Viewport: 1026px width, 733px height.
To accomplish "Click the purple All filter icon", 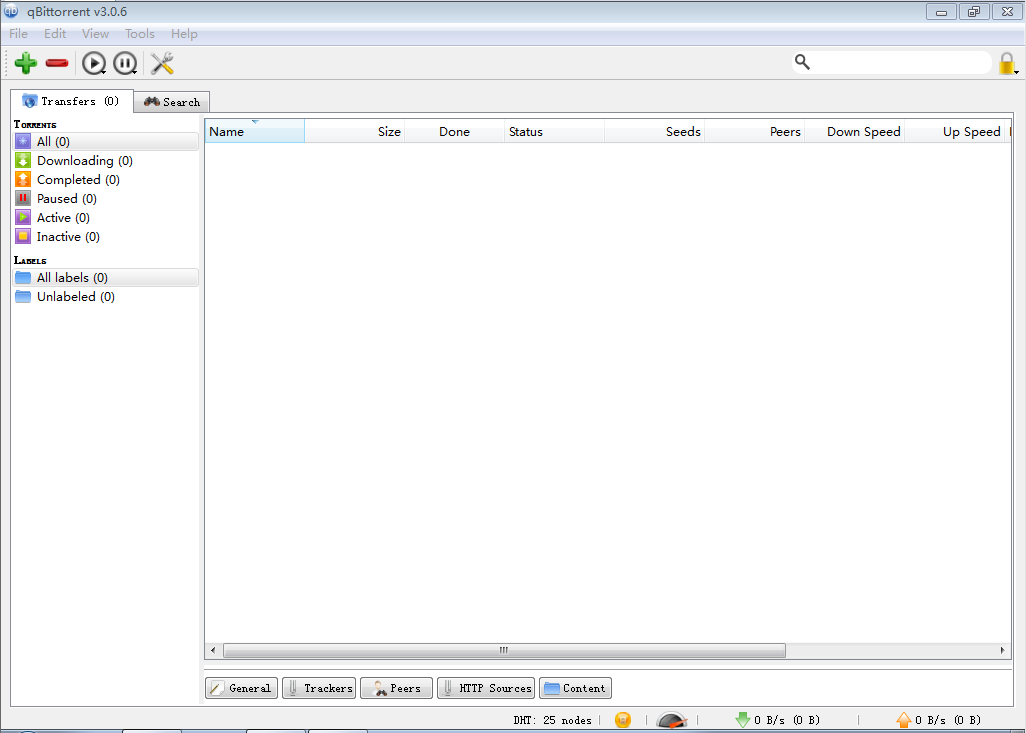I will coord(23,141).
